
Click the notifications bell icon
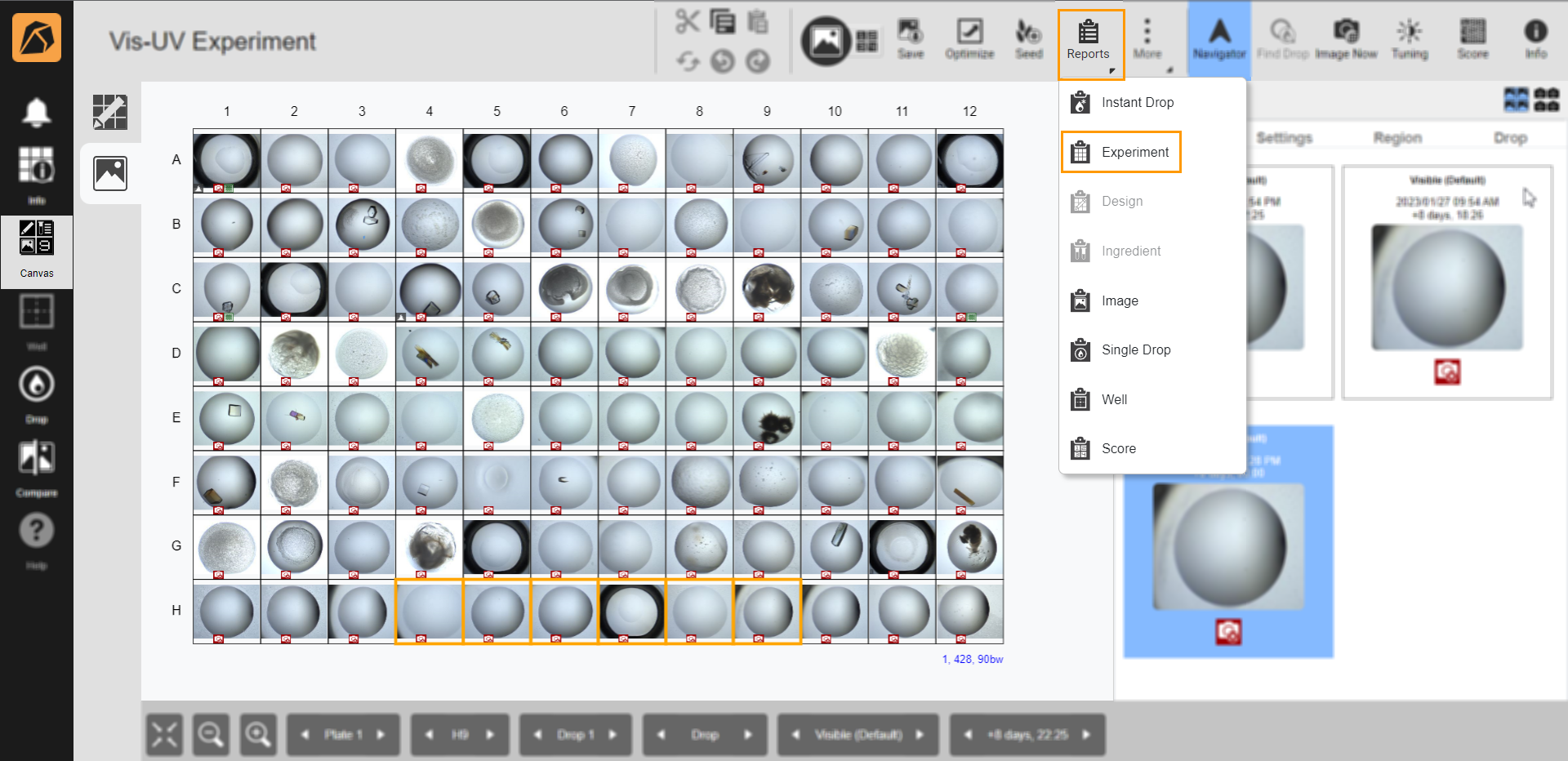tap(37, 112)
